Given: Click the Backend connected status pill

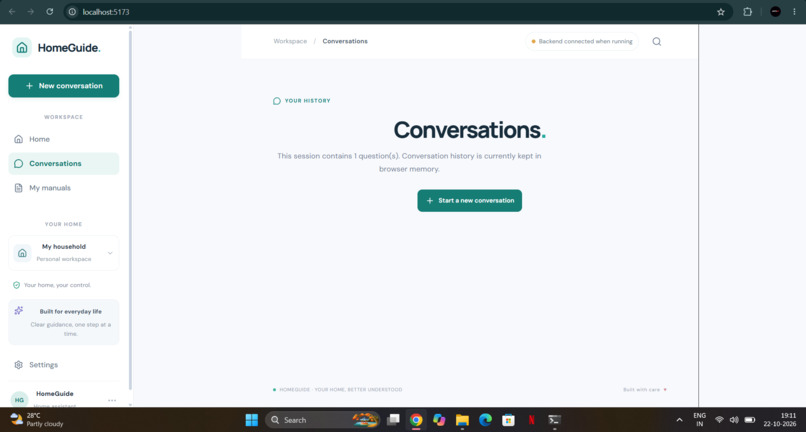Looking at the screenshot, I should point(582,41).
